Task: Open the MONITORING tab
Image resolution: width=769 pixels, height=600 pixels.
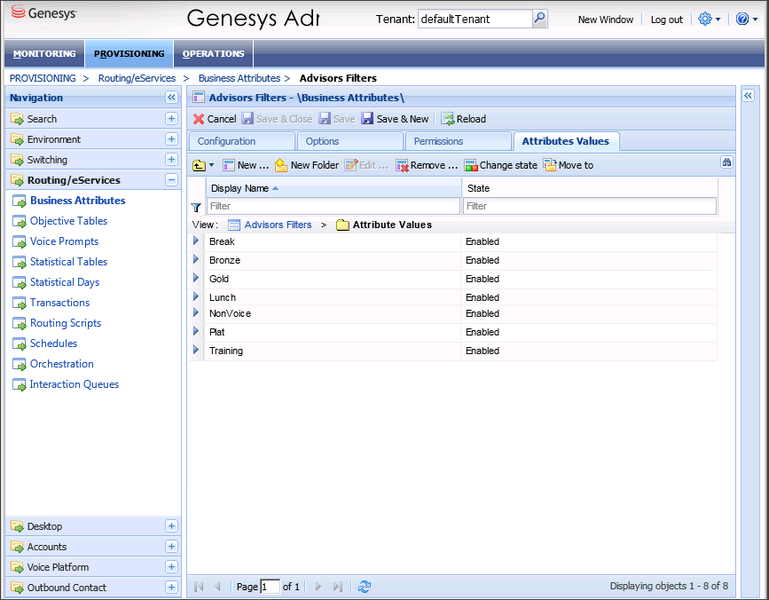Action: click(45, 53)
